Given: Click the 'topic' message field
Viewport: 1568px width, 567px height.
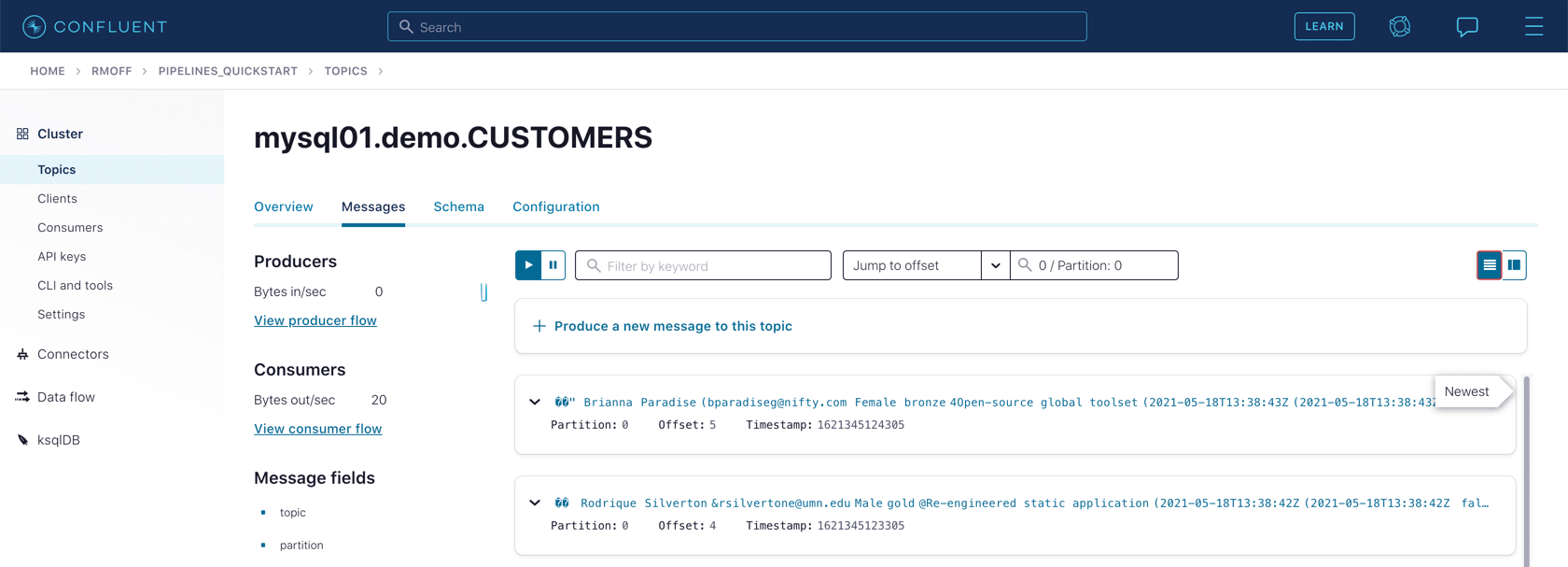Looking at the screenshot, I should (x=293, y=513).
